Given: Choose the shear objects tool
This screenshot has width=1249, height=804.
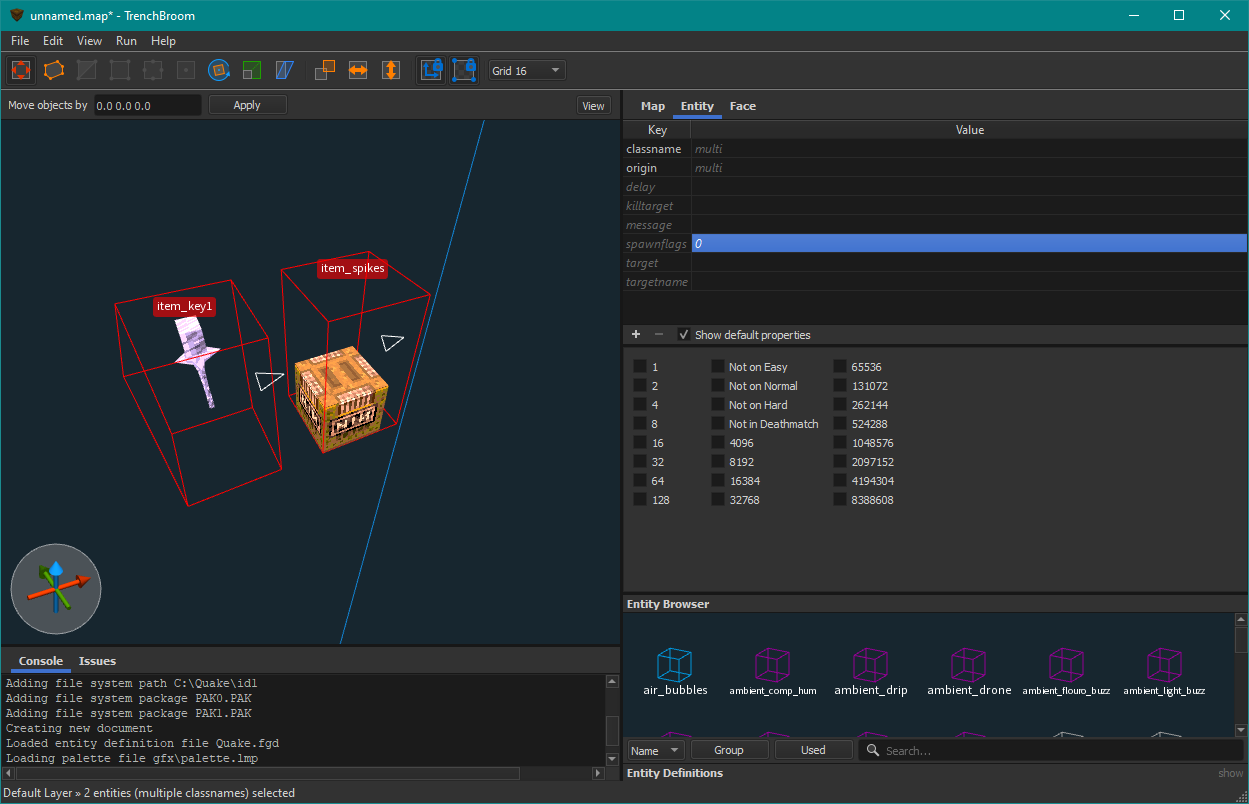Looking at the screenshot, I should [285, 70].
